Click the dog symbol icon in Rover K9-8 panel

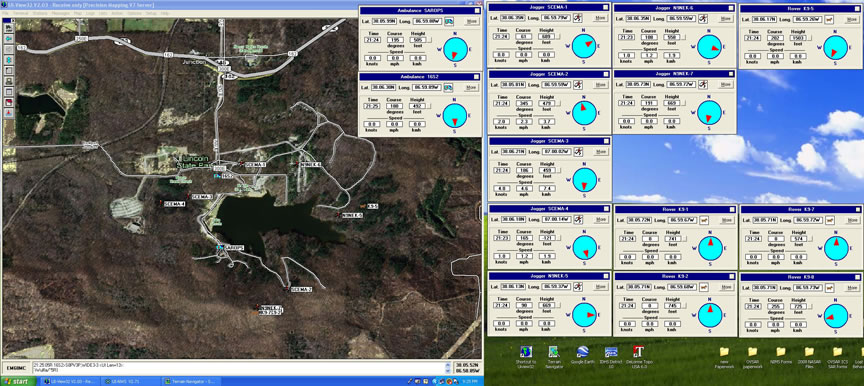830,287
